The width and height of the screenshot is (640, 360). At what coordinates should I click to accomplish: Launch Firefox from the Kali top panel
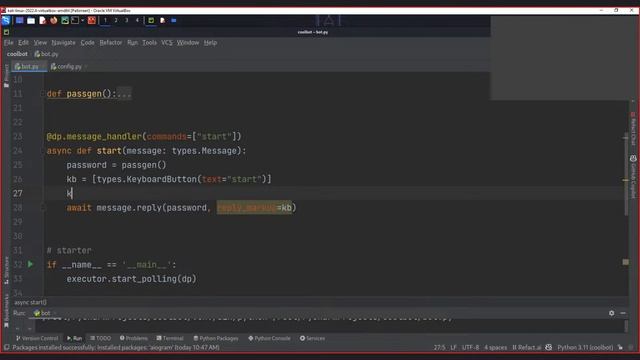[x=53, y=20]
